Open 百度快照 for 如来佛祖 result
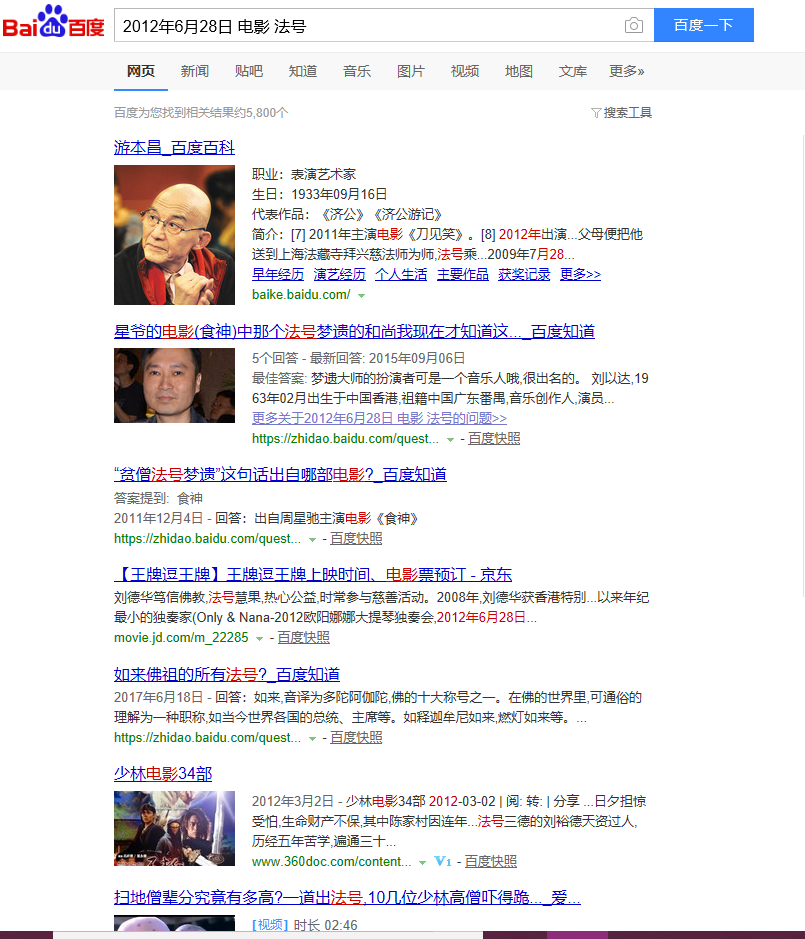The height and width of the screenshot is (939, 805). pyautogui.click(x=356, y=737)
